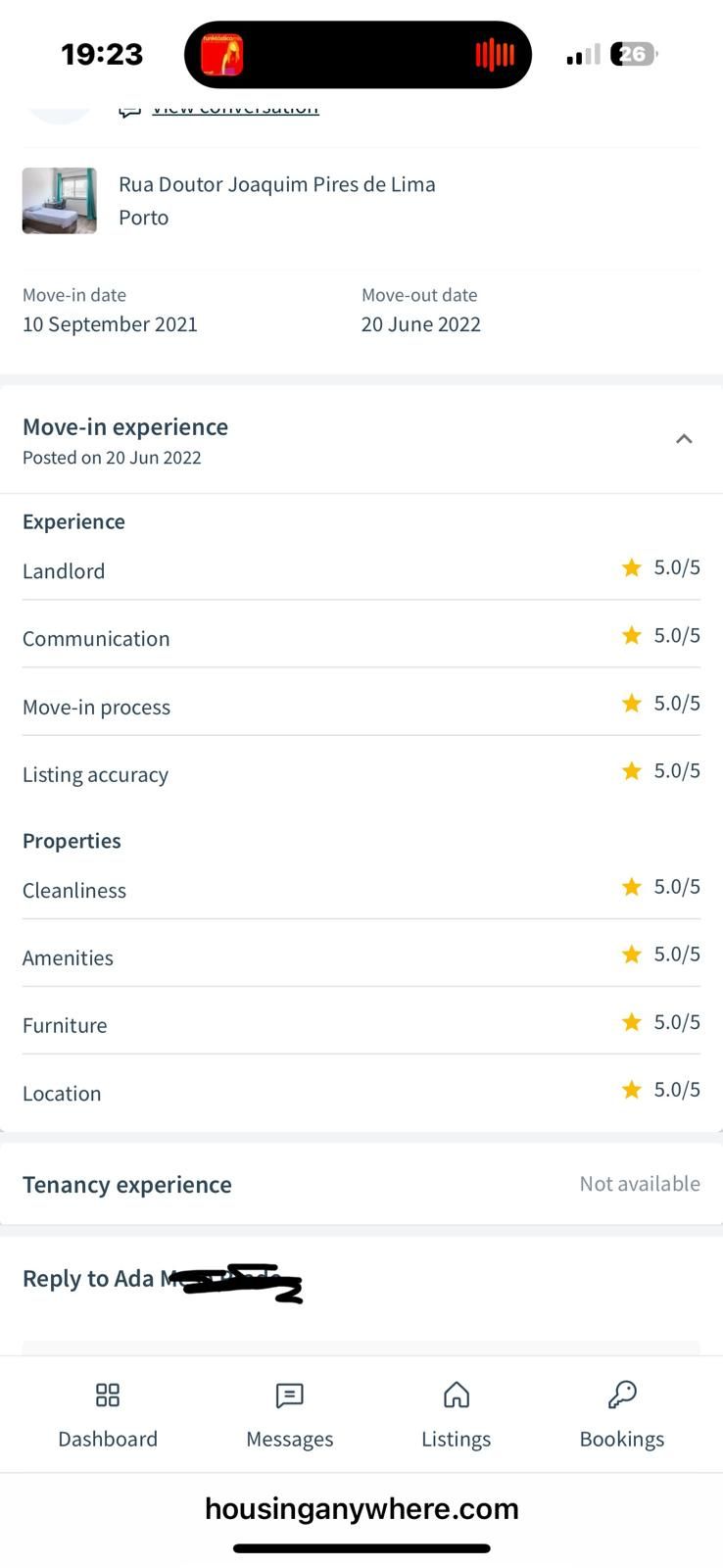Tap the room listing thumbnail photo

tap(60, 201)
